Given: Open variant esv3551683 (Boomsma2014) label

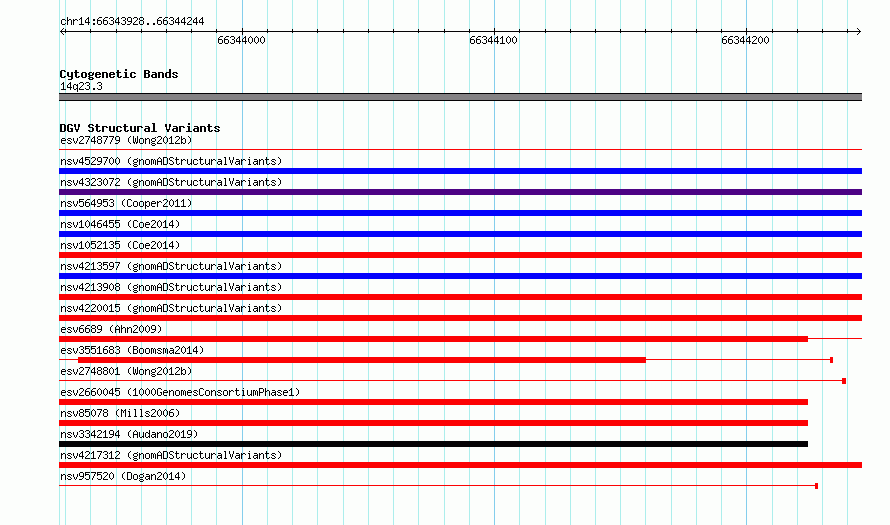Looking at the screenshot, I should click(x=132, y=350).
